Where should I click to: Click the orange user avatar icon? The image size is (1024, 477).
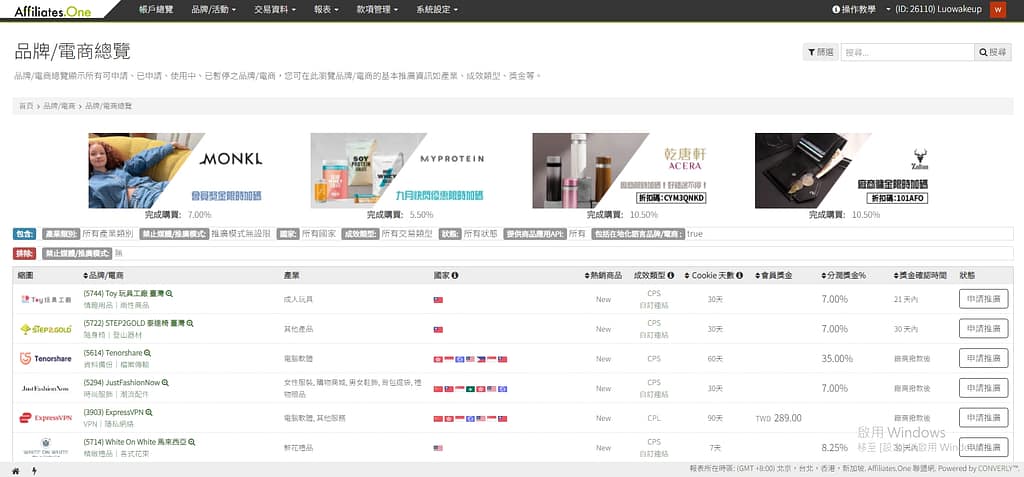[997, 10]
